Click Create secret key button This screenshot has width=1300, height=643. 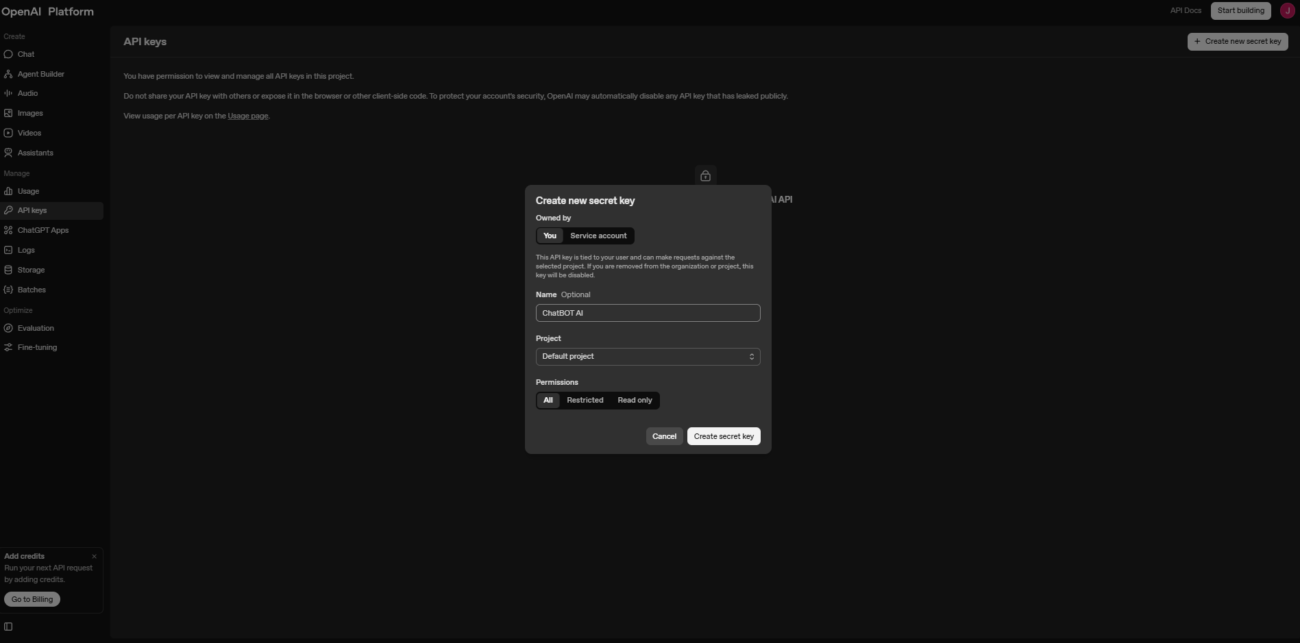[724, 436]
